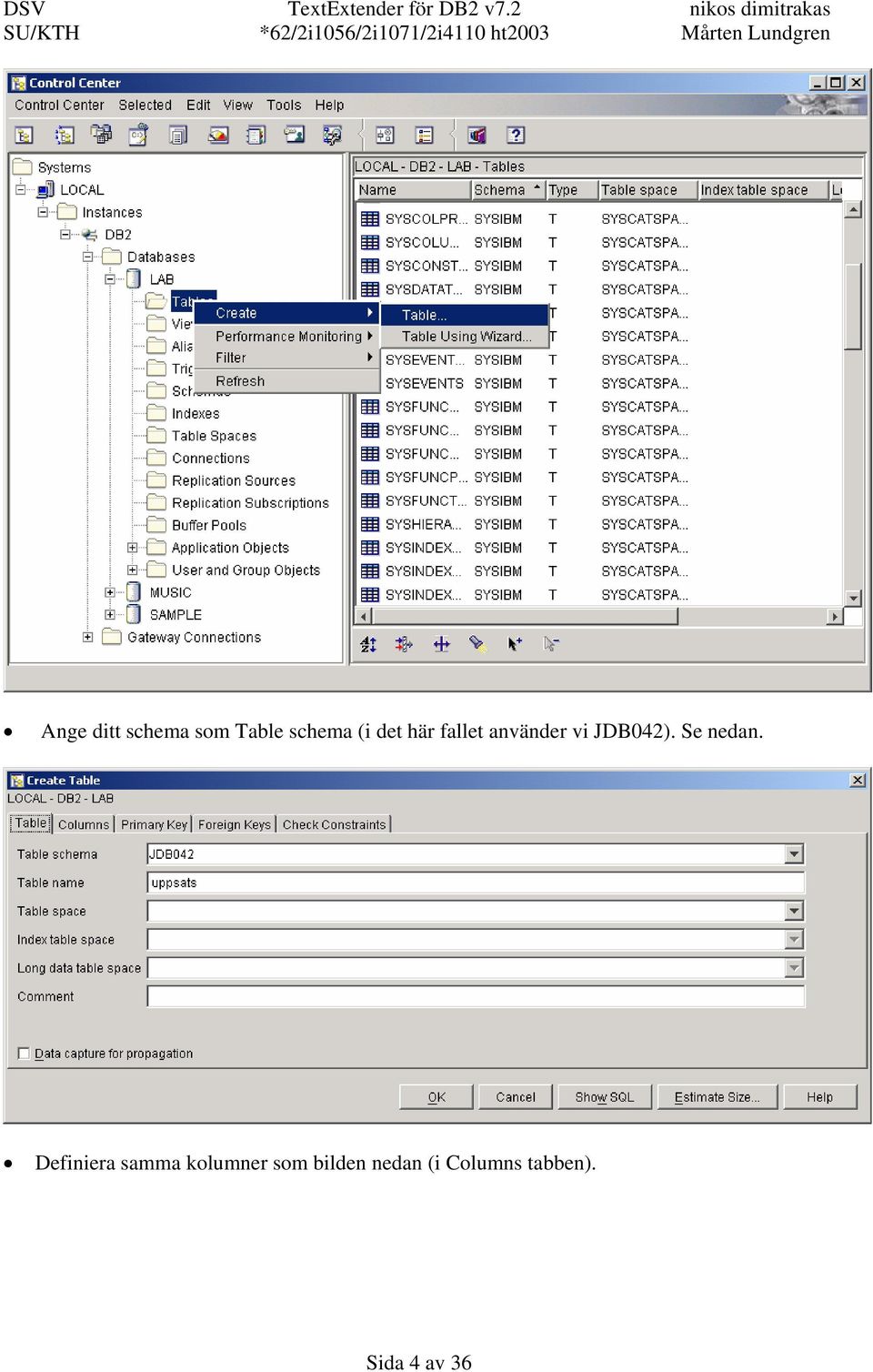
Task: Click the database cylinder icon beside SAMPLE
Action: coord(135,614)
